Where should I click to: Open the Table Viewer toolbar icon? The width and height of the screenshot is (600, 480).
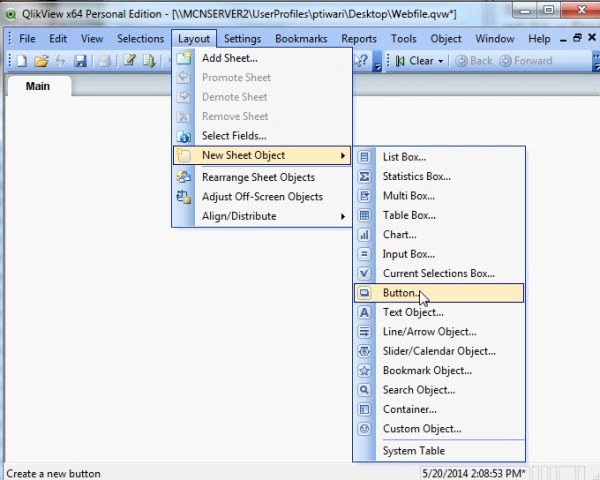point(149,60)
